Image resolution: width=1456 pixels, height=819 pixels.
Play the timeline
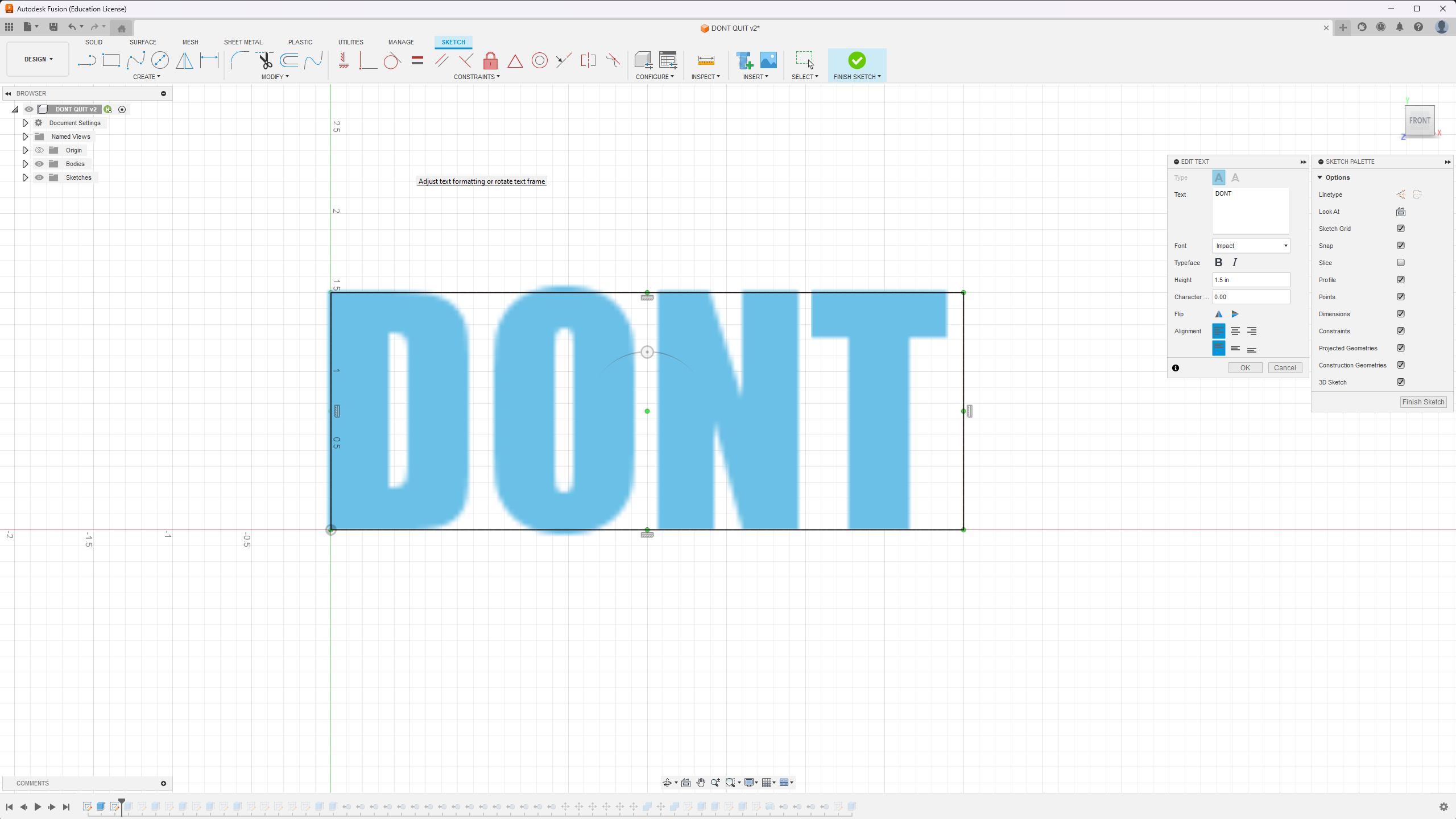pyautogui.click(x=38, y=806)
